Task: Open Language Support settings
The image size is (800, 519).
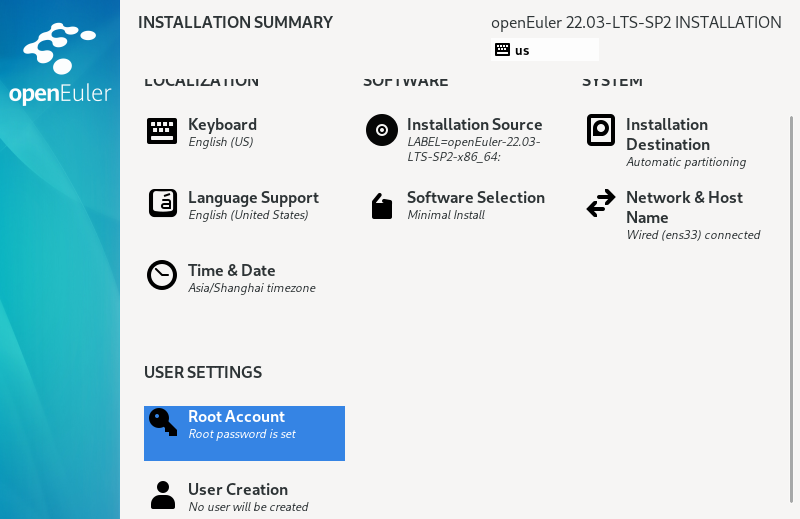Action: tap(253, 198)
